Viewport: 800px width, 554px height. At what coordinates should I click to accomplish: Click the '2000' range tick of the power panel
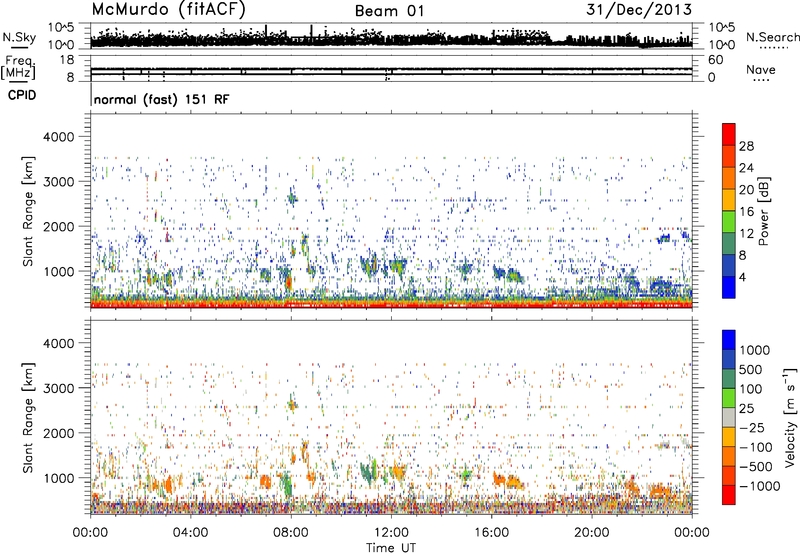(x=58, y=226)
